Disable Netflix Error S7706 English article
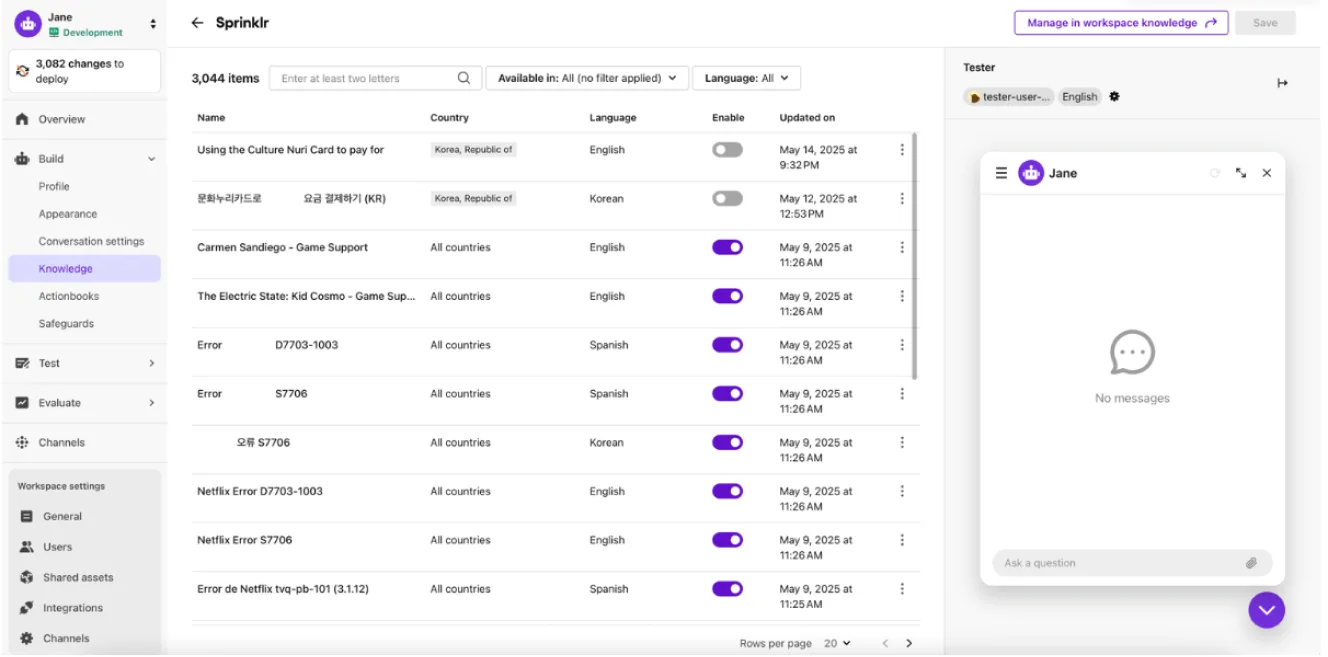The width and height of the screenshot is (1328, 657). click(727, 540)
